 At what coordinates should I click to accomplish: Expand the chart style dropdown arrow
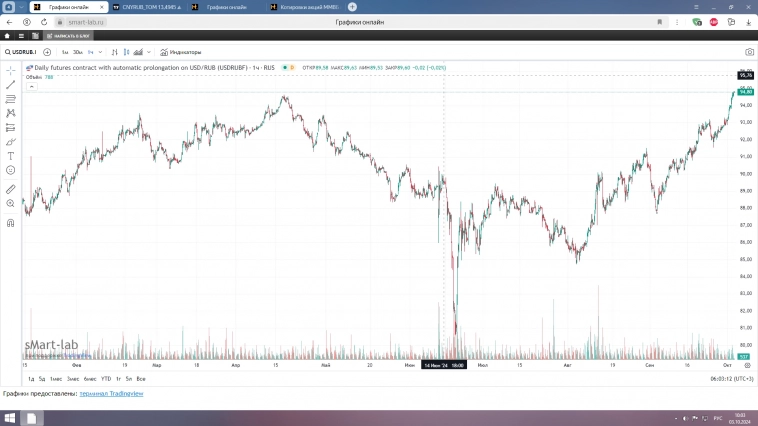click(149, 52)
